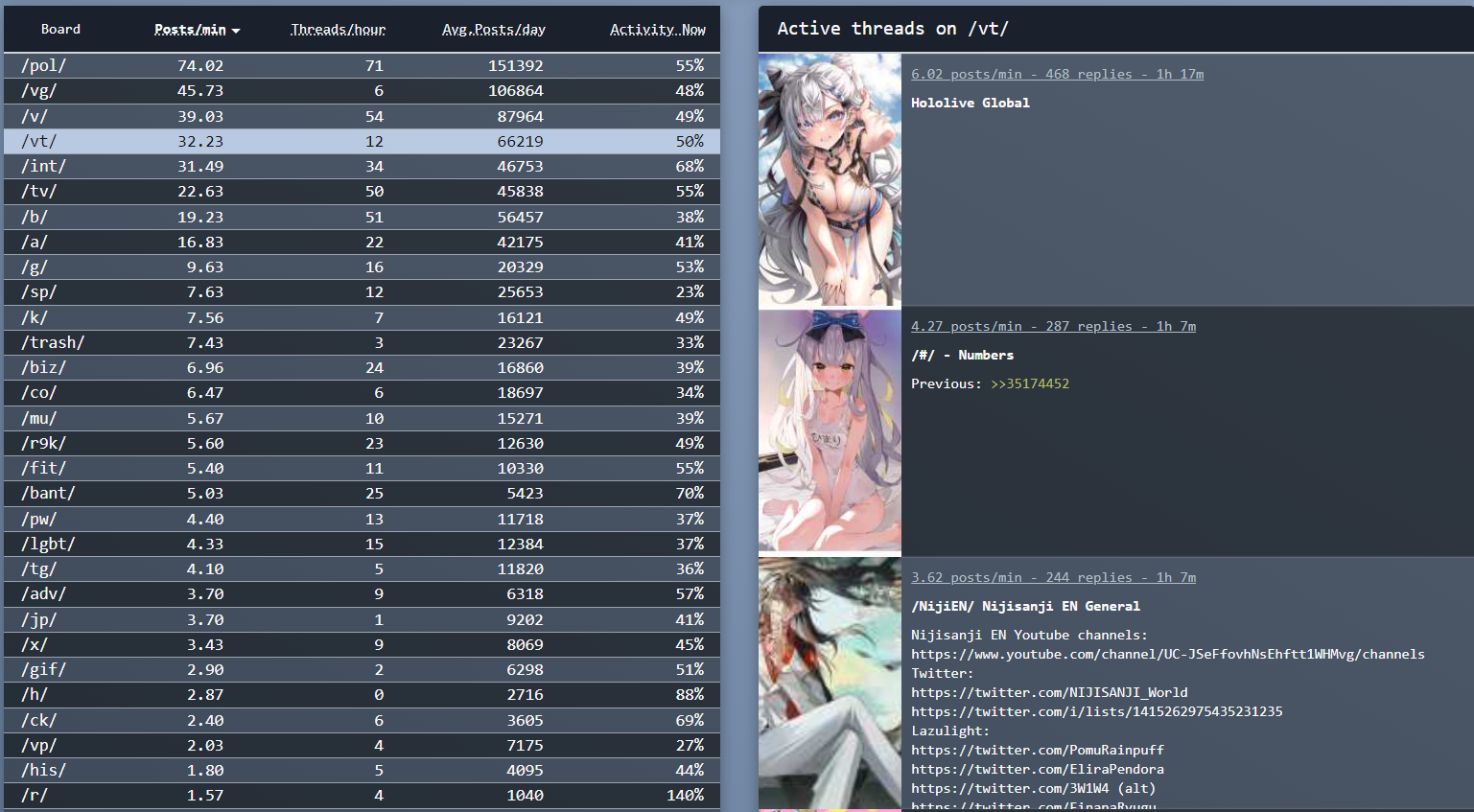This screenshot has width=1474, height=812.
Task: Open the Hololive Global thread thumbnail
Action: click(830, 180)
